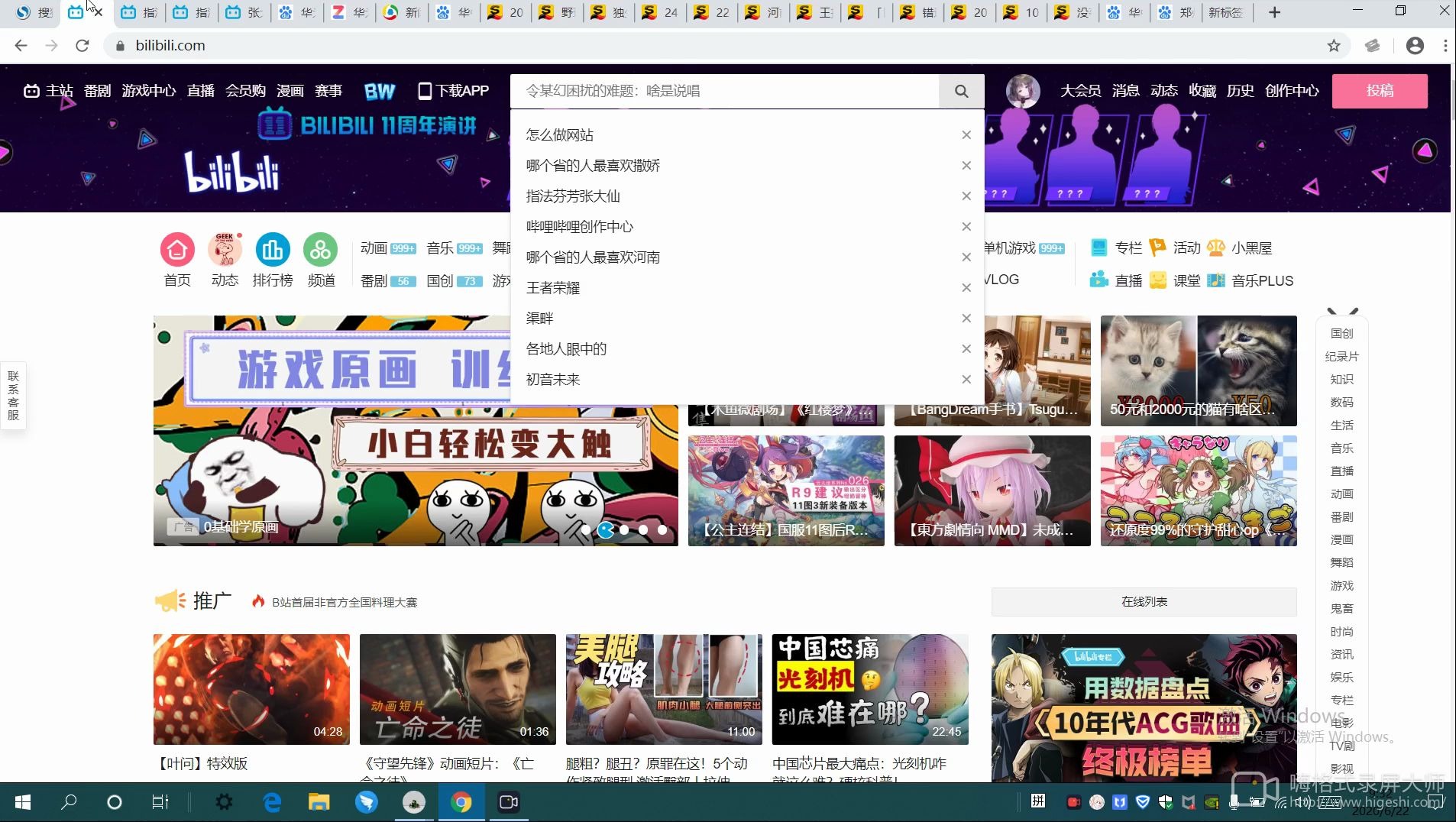Open 游戏中心 in top navigation

(149, 91)
